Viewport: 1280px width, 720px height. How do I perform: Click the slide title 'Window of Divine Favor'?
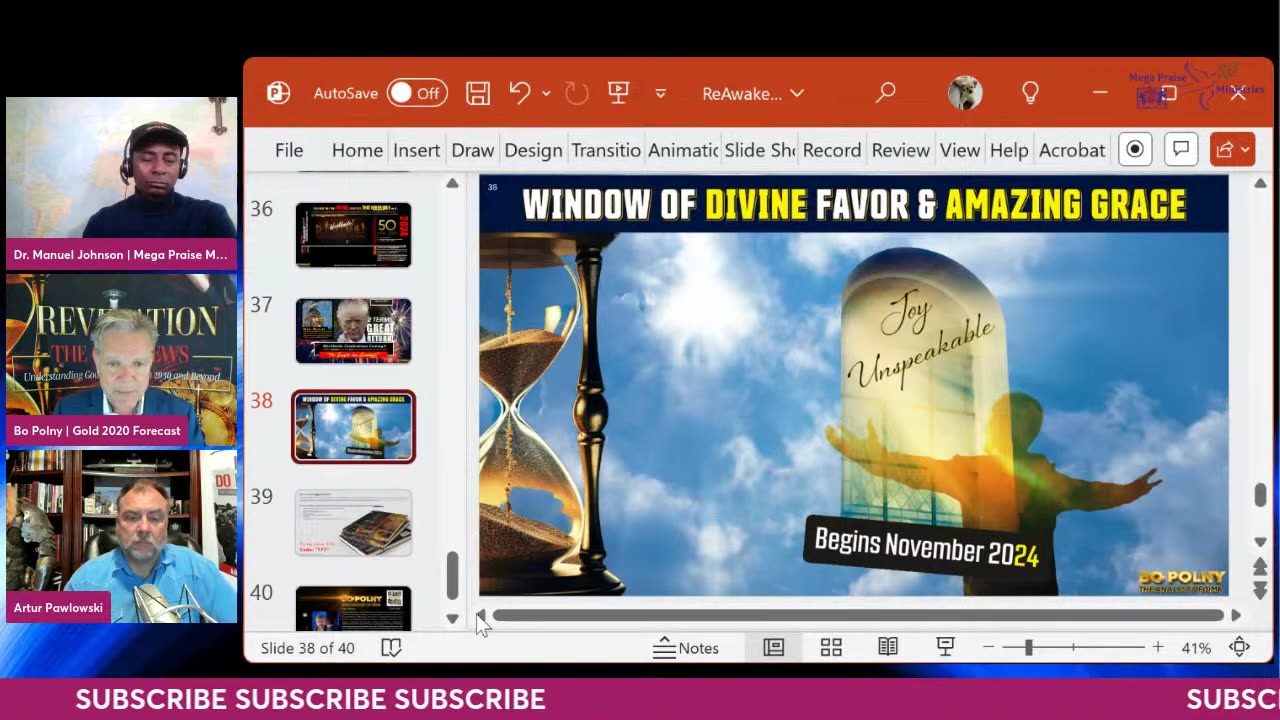coord(854,205)
